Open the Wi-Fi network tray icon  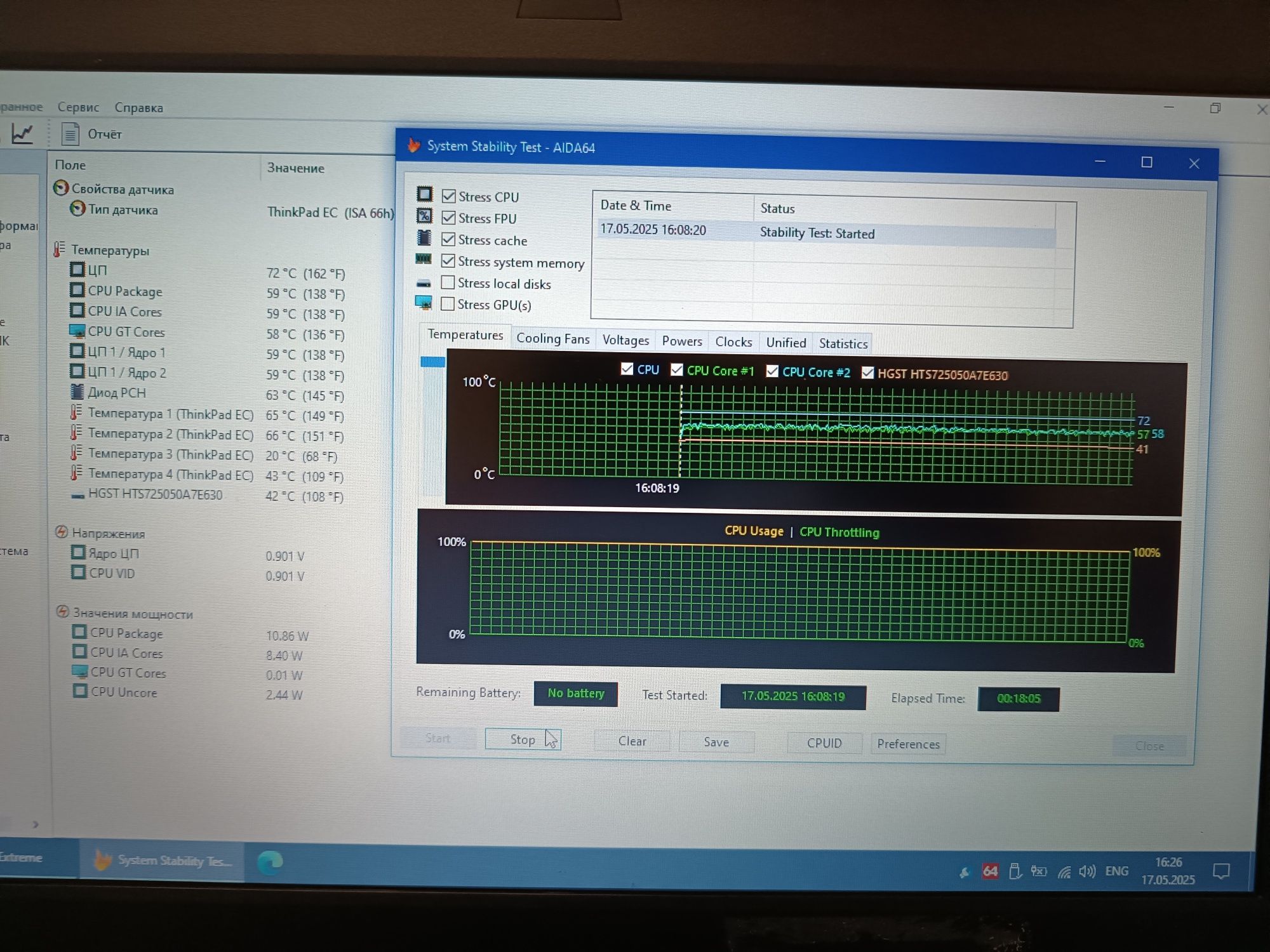tap(1064, 871)
